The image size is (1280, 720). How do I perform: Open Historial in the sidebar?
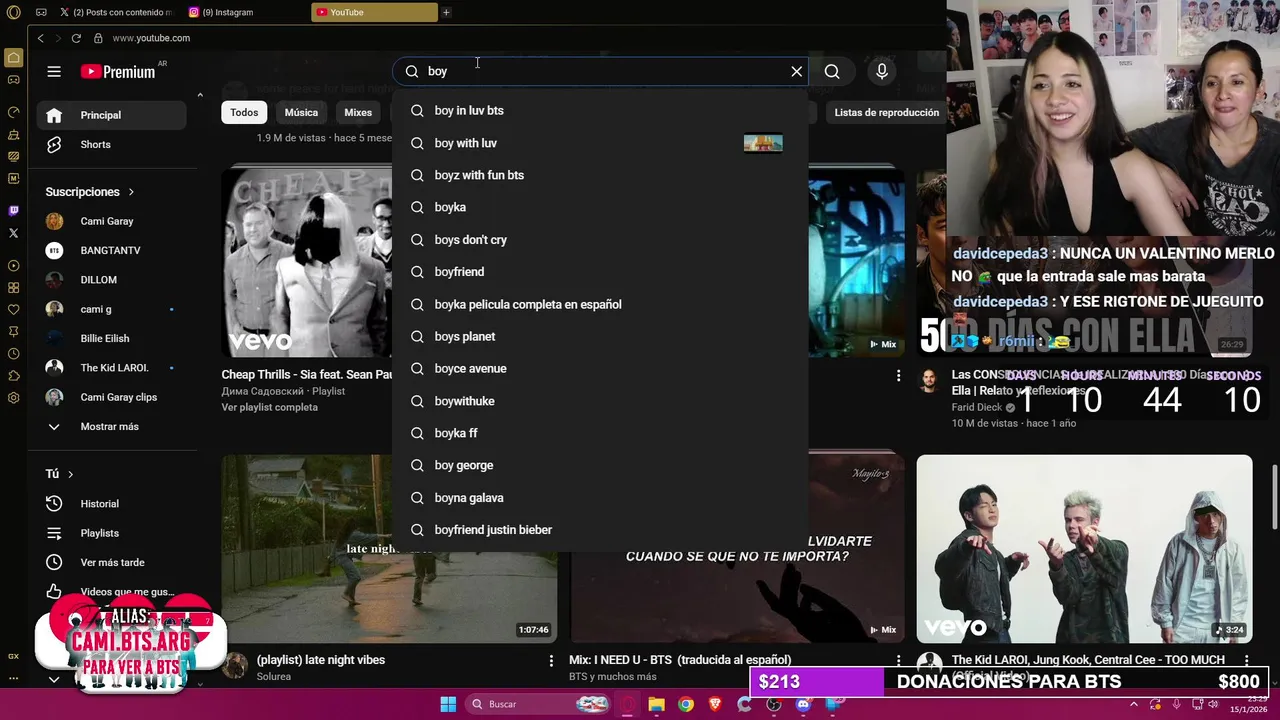point(111,504)
